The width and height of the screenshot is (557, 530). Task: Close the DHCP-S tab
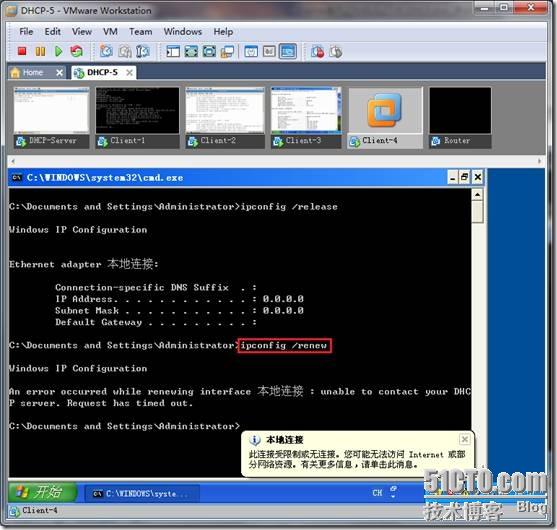(x=130, y=73)
